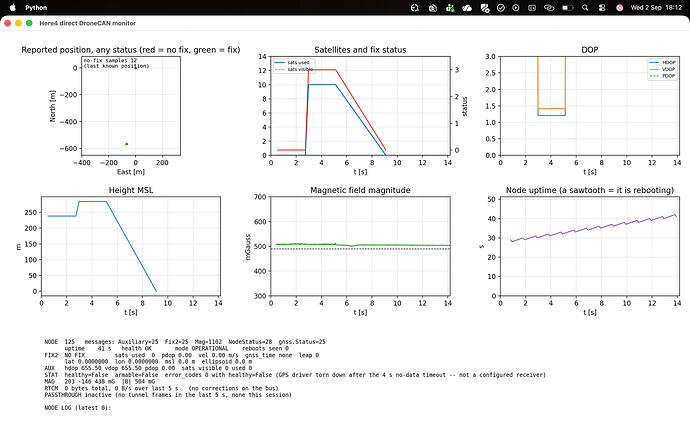
Task: Click the PASSTHROUGH inactive line
Action: click(168, 395)
